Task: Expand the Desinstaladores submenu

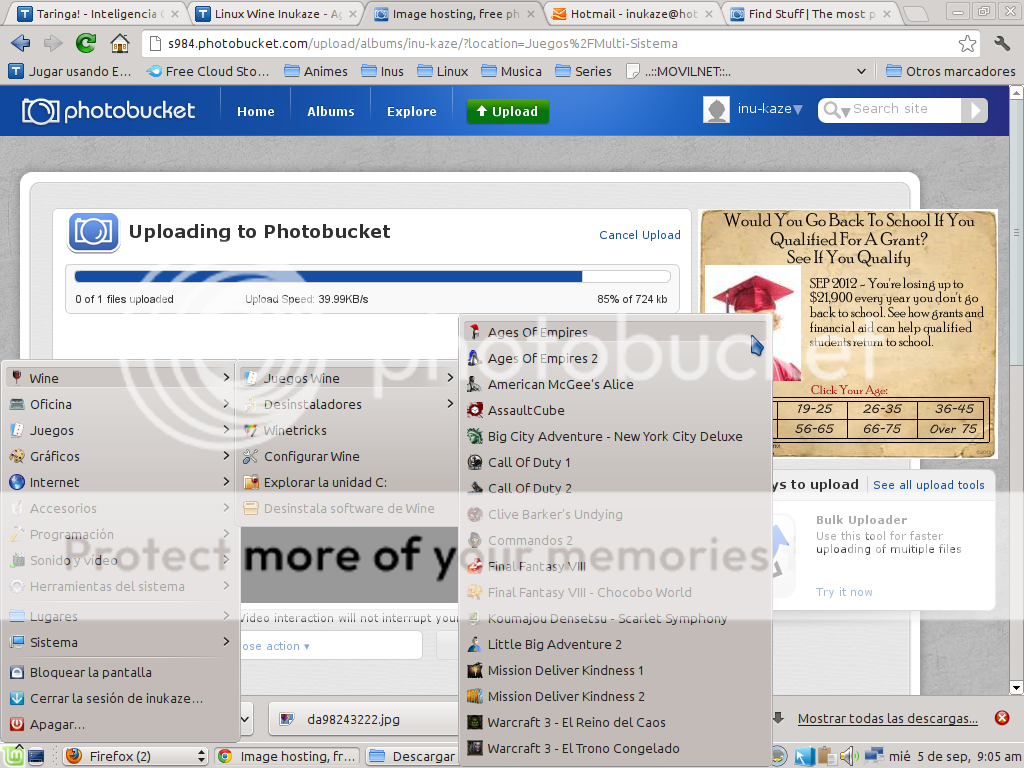Action: (x=348, y=404)
